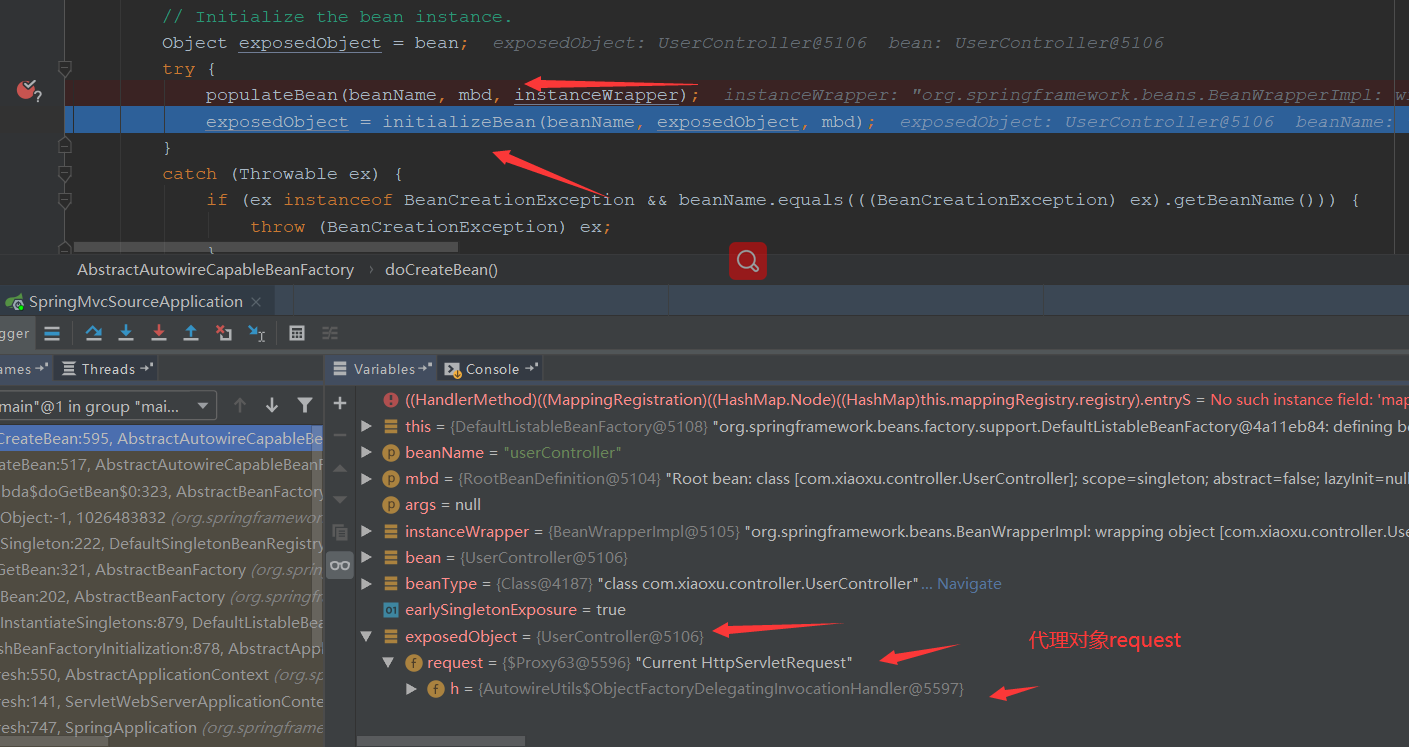Viewport: 1409px width, 747px height.
Task: Click the Drop Frame button
Action: [224, 334]
